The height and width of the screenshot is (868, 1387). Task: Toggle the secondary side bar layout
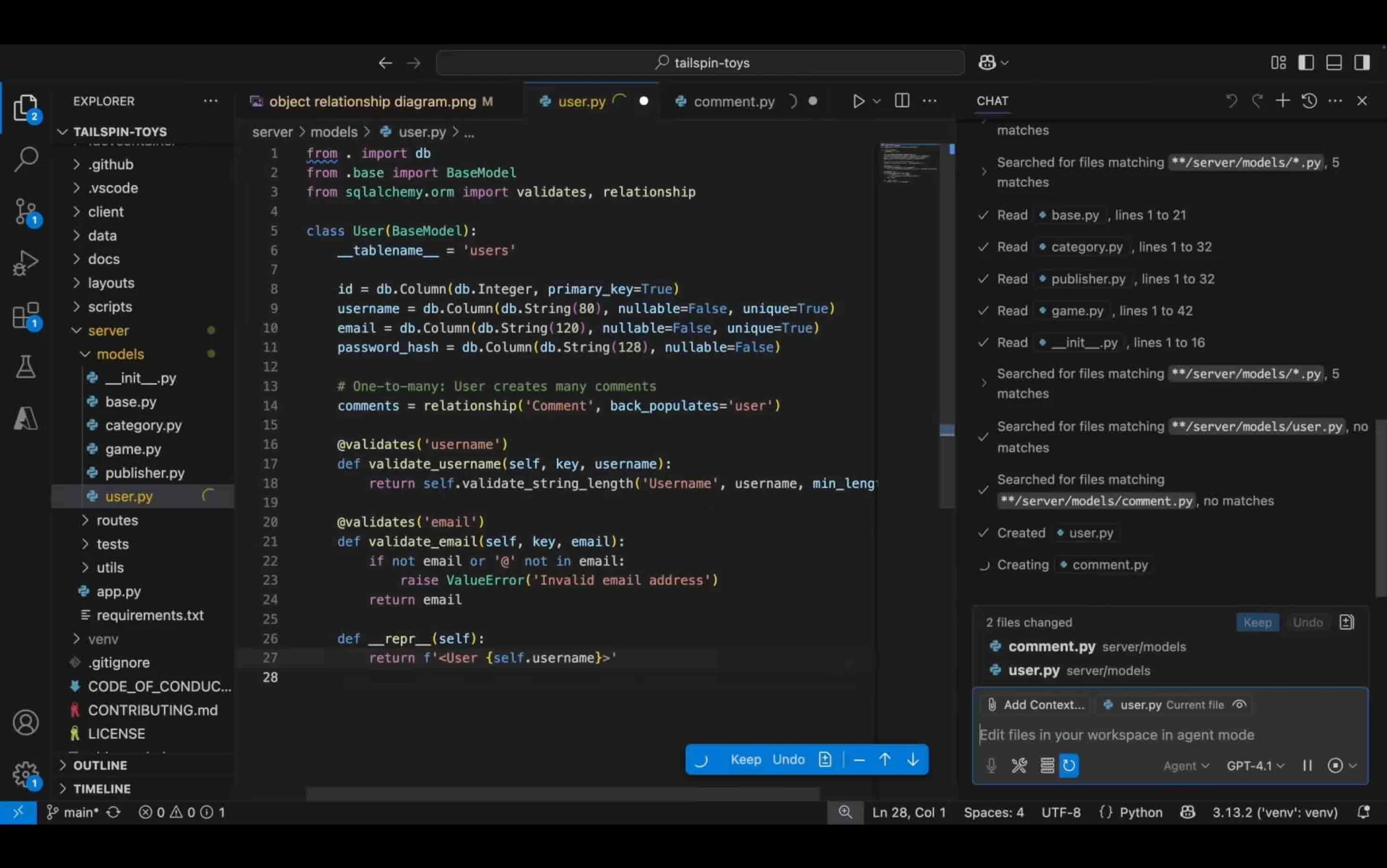pos(1362,62)
